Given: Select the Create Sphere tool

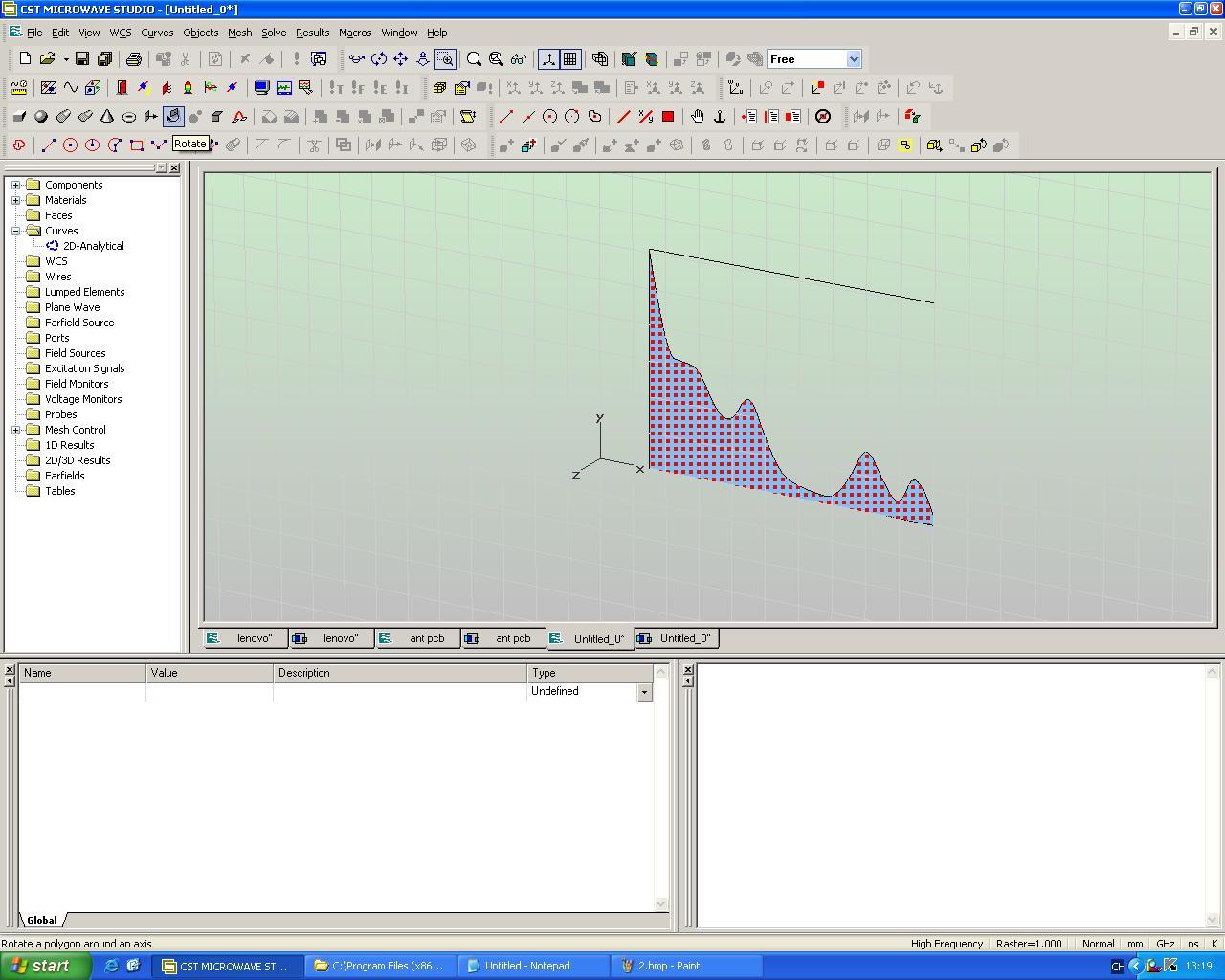Looking at the screenshot, I should (41, 117).
